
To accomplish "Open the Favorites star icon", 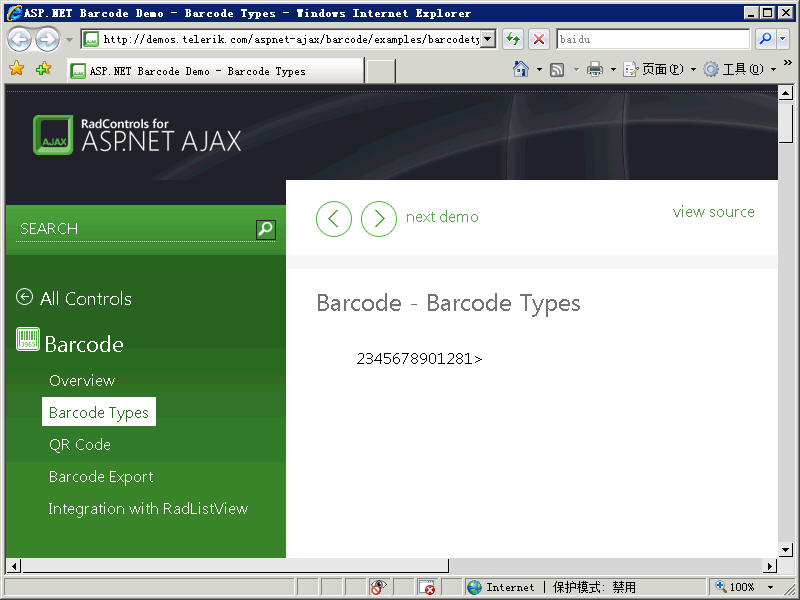I will (x=17, y=68).
